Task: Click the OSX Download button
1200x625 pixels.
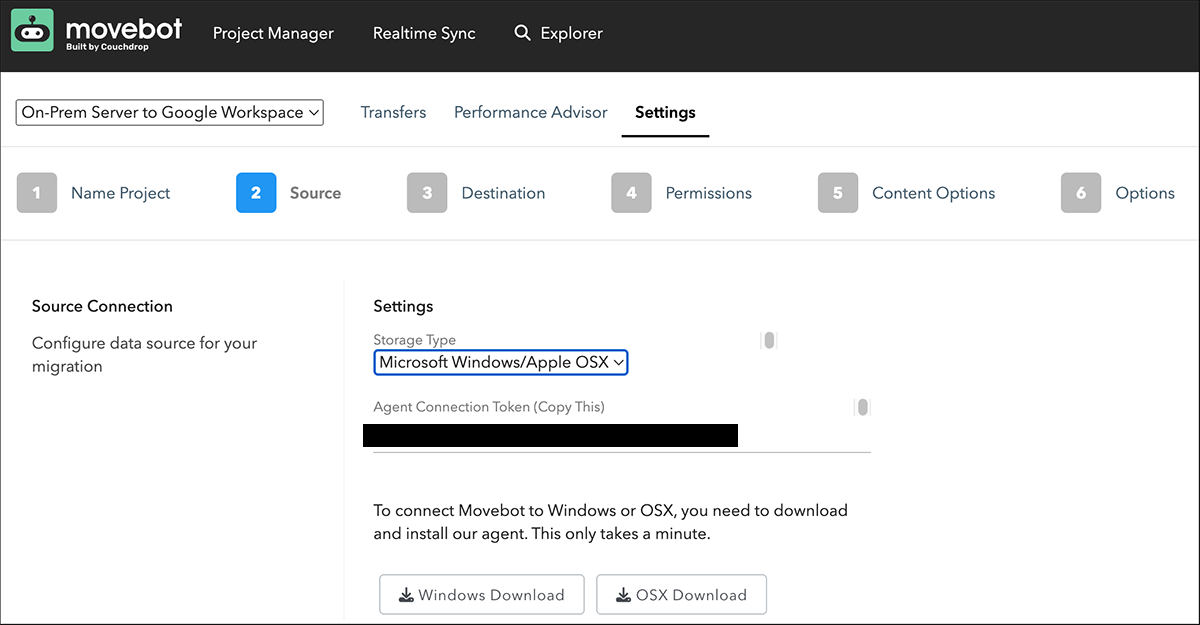Action: point(681,595)
